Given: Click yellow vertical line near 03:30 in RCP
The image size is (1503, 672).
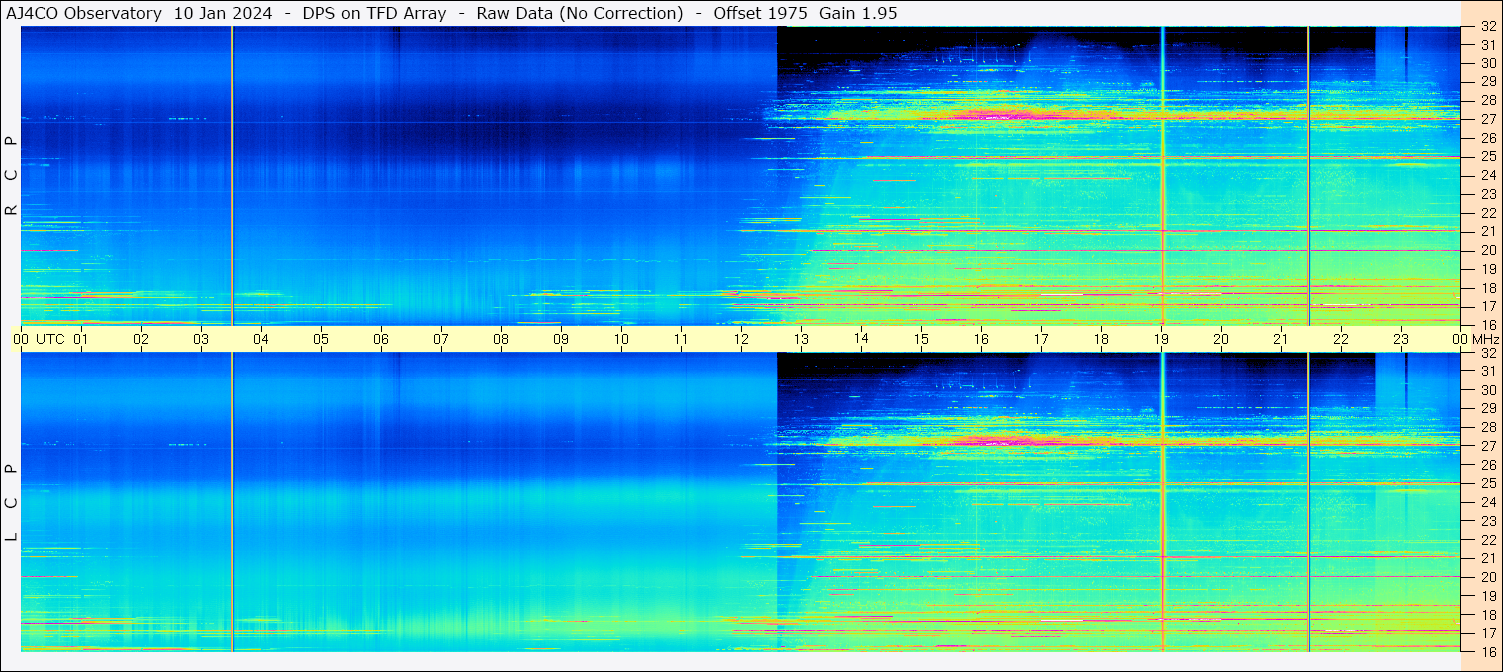Looking at the screenshot, I should [x=232, y=175].
